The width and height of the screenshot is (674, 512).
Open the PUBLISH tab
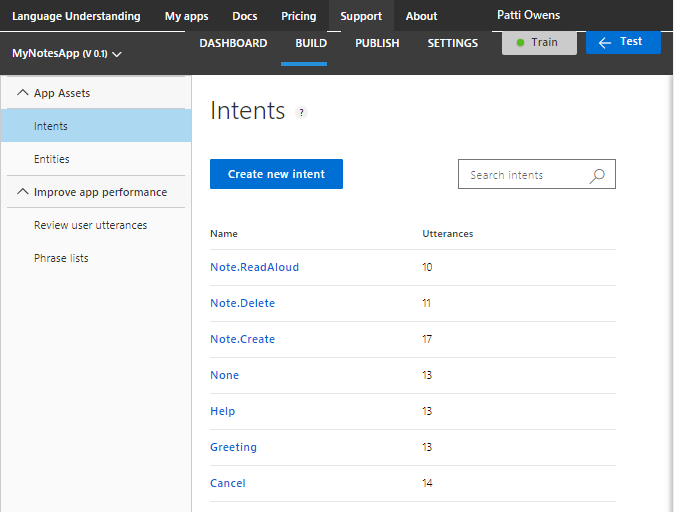(377, 43)
